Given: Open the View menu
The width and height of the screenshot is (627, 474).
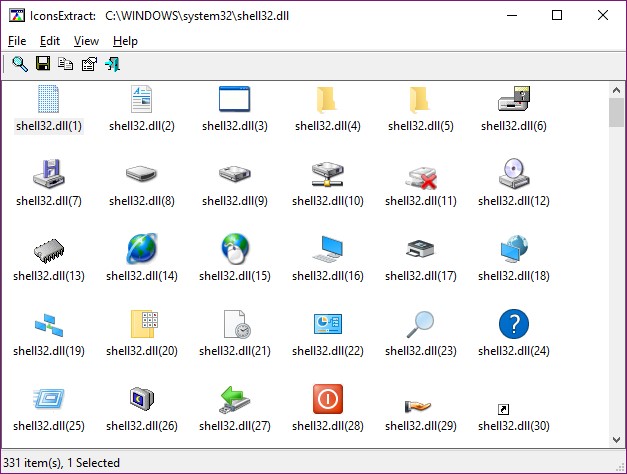Looking at the screenshot, I should click(86, 41).
